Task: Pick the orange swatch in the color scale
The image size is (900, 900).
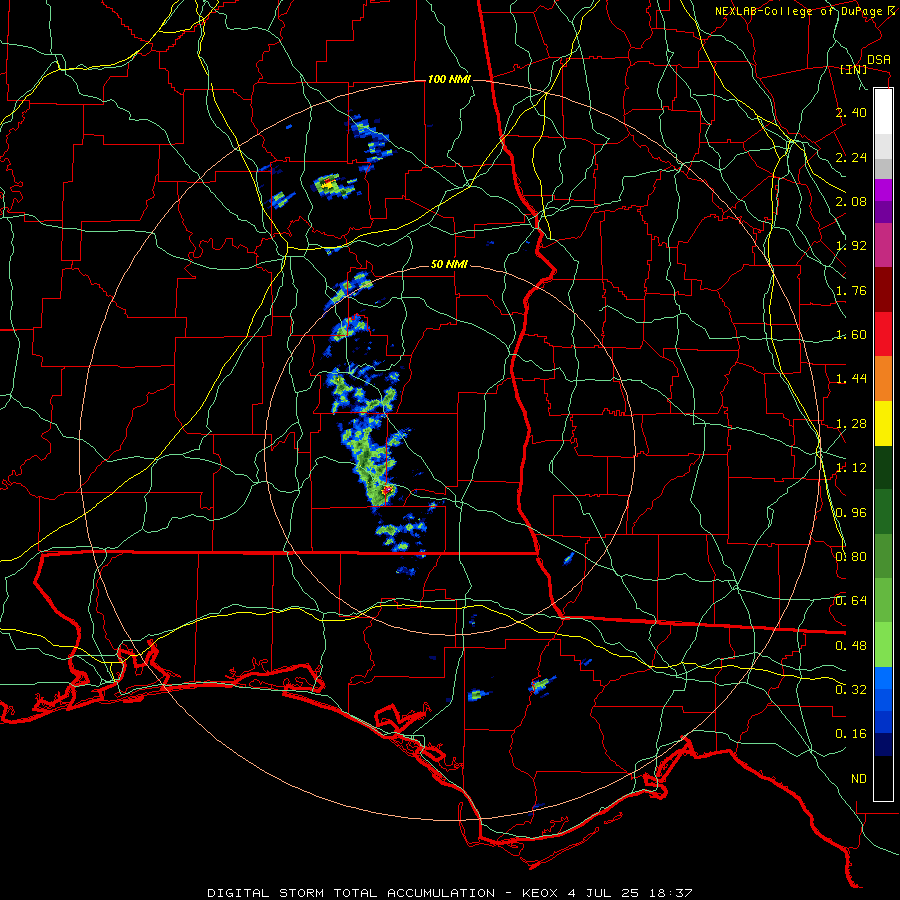Action: (x=883, y=379)
